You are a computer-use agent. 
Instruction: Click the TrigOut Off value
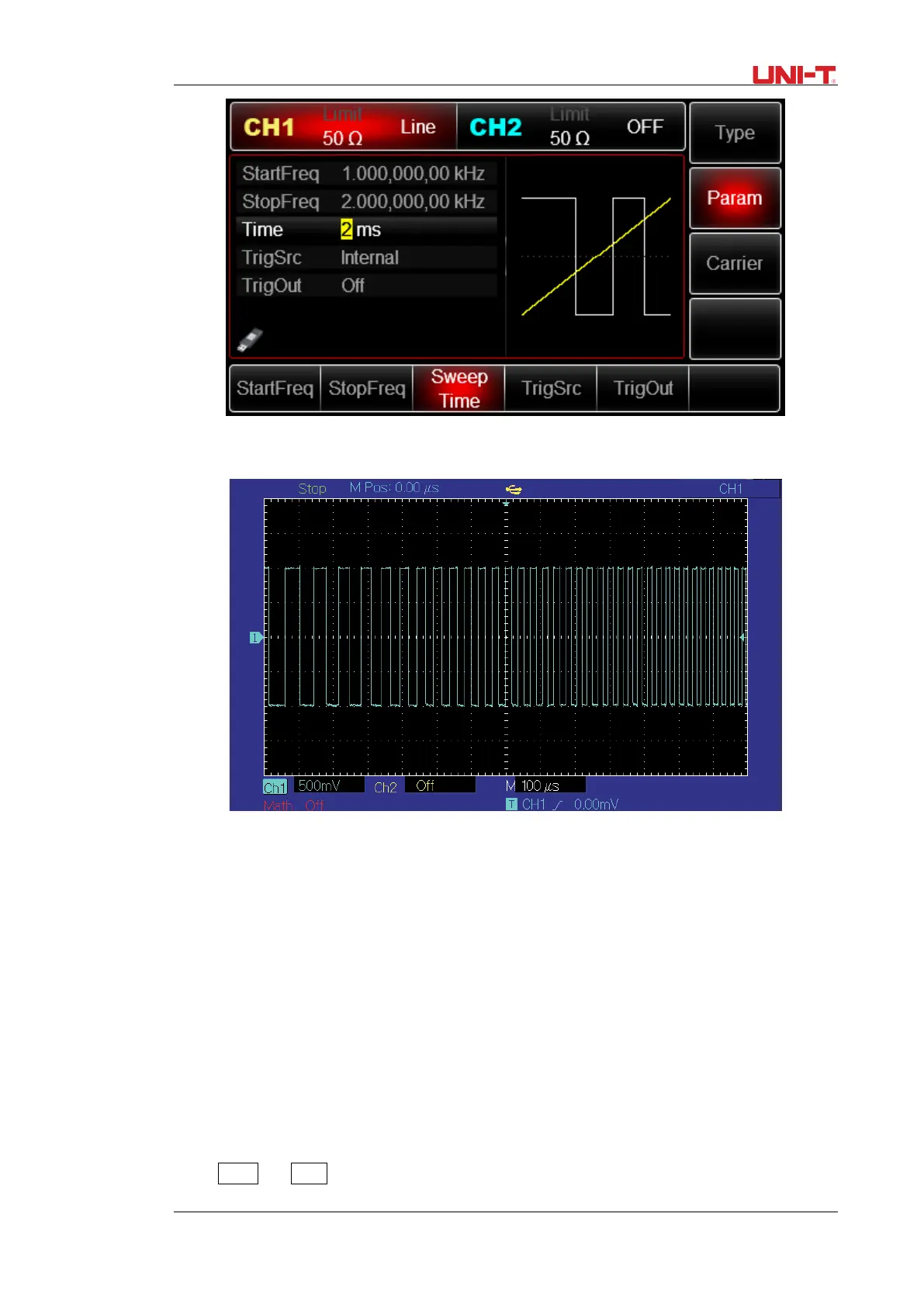pos(353,286)
